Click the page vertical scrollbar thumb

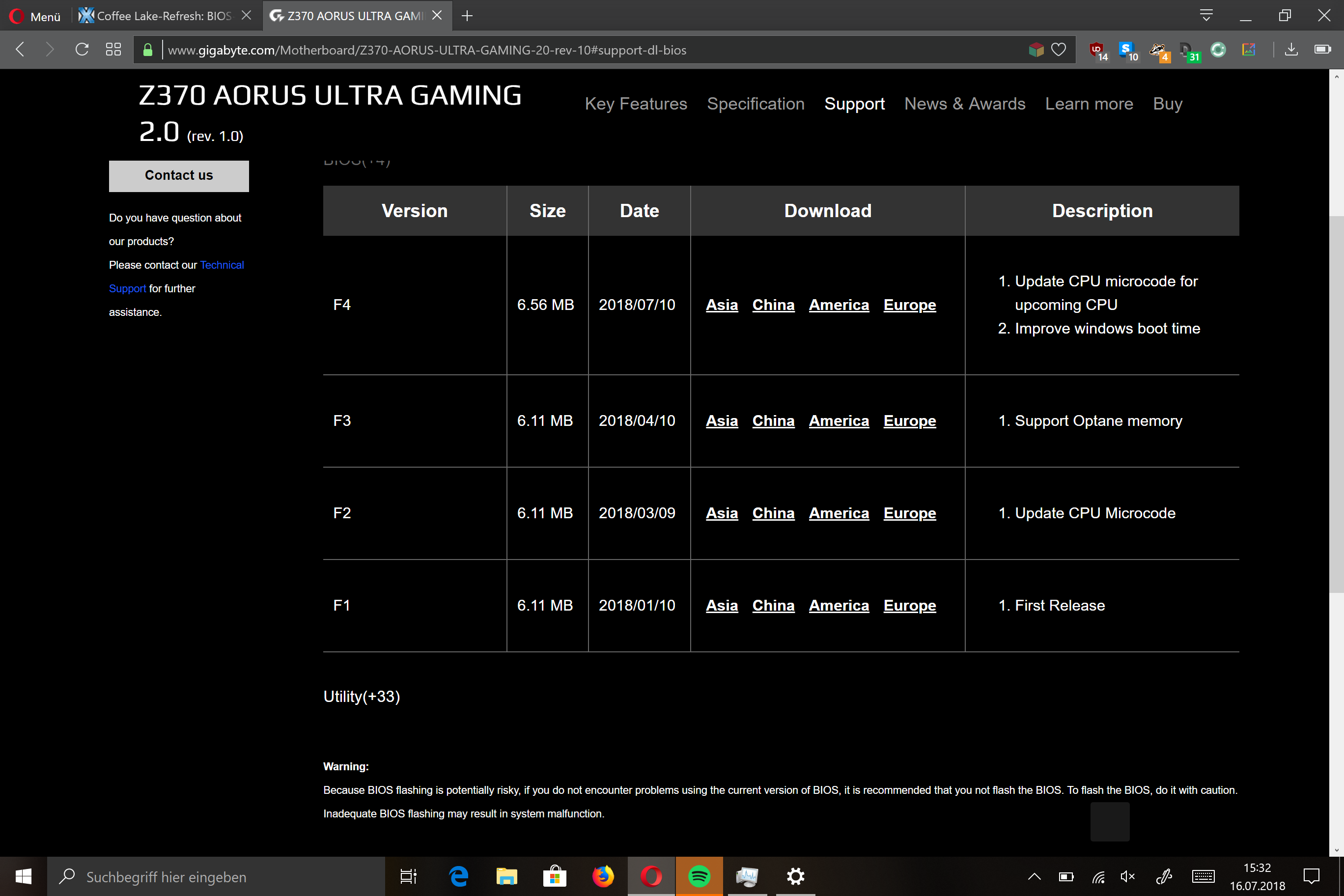[x=1337, y=404]
